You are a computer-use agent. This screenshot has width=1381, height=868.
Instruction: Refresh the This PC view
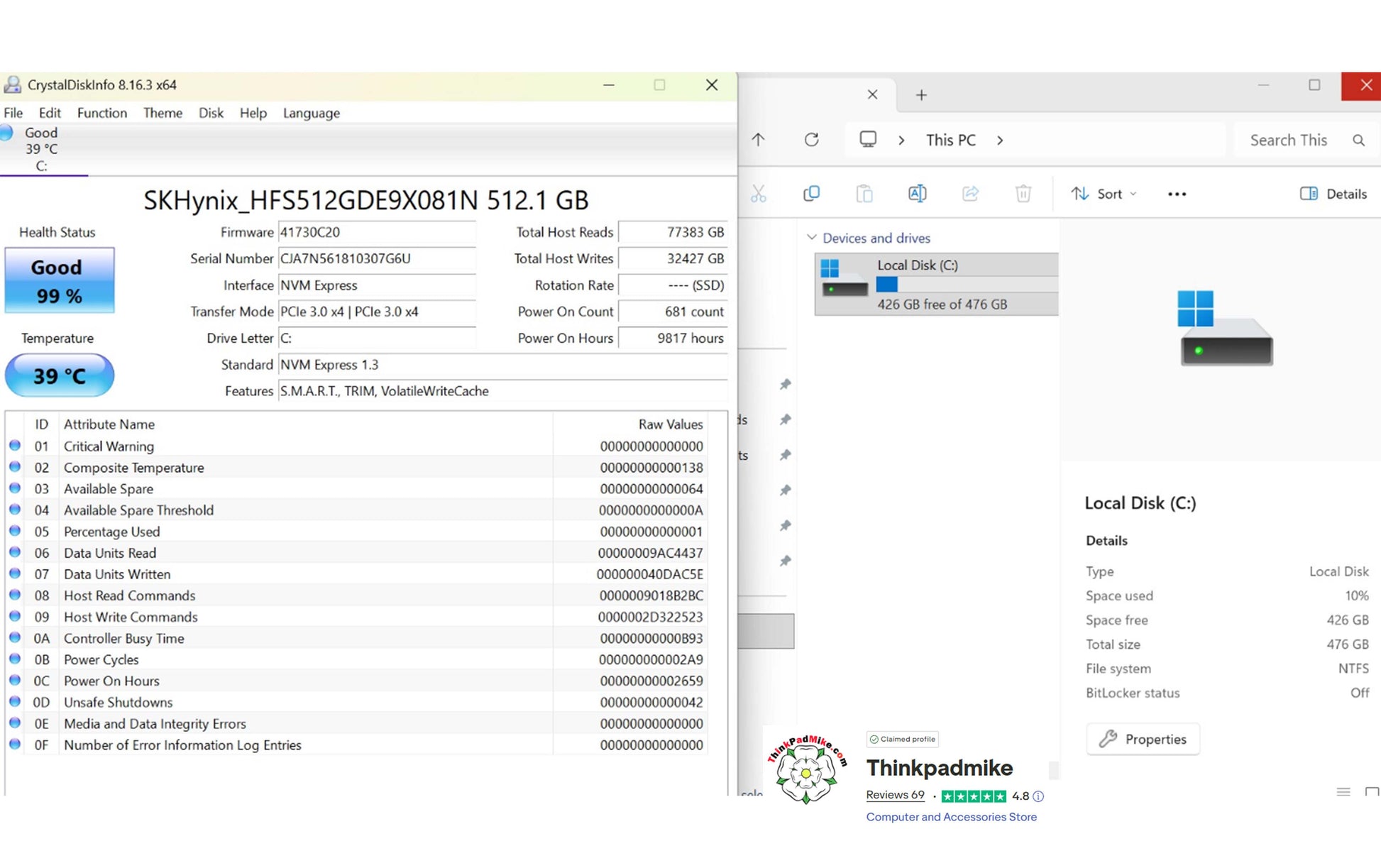811,140
